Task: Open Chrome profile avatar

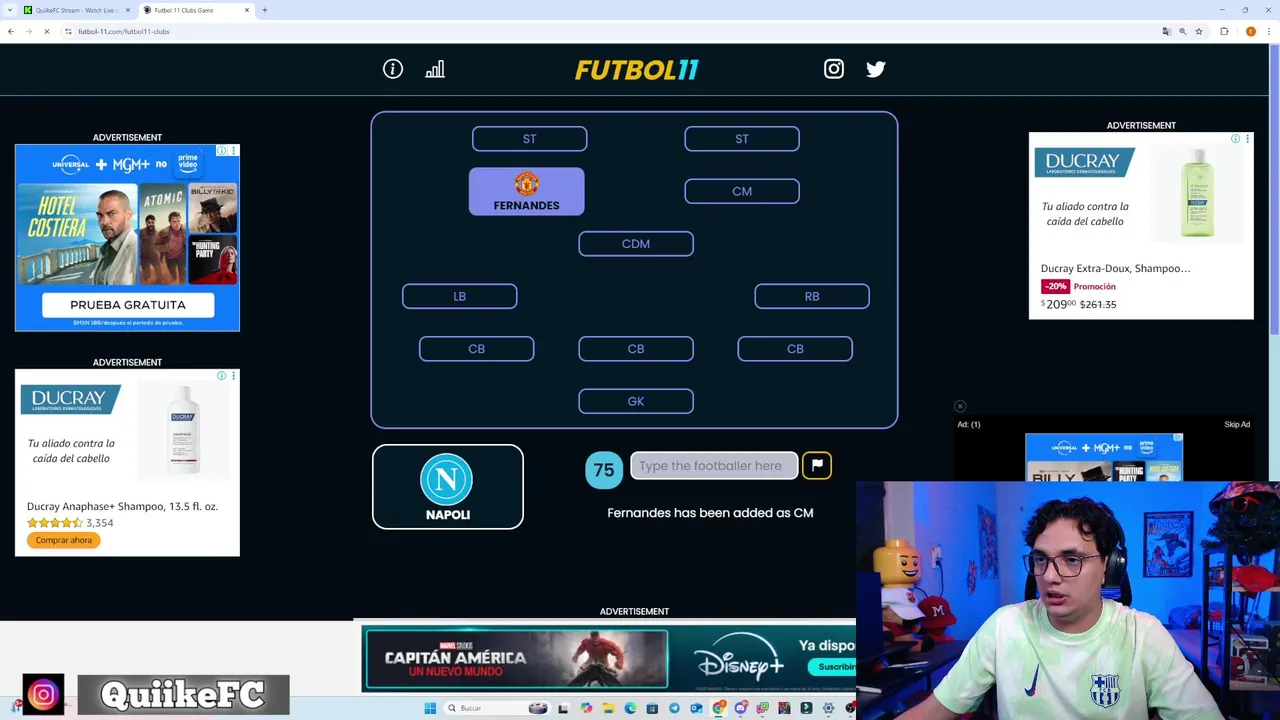Action: (x=1251, y=31)
